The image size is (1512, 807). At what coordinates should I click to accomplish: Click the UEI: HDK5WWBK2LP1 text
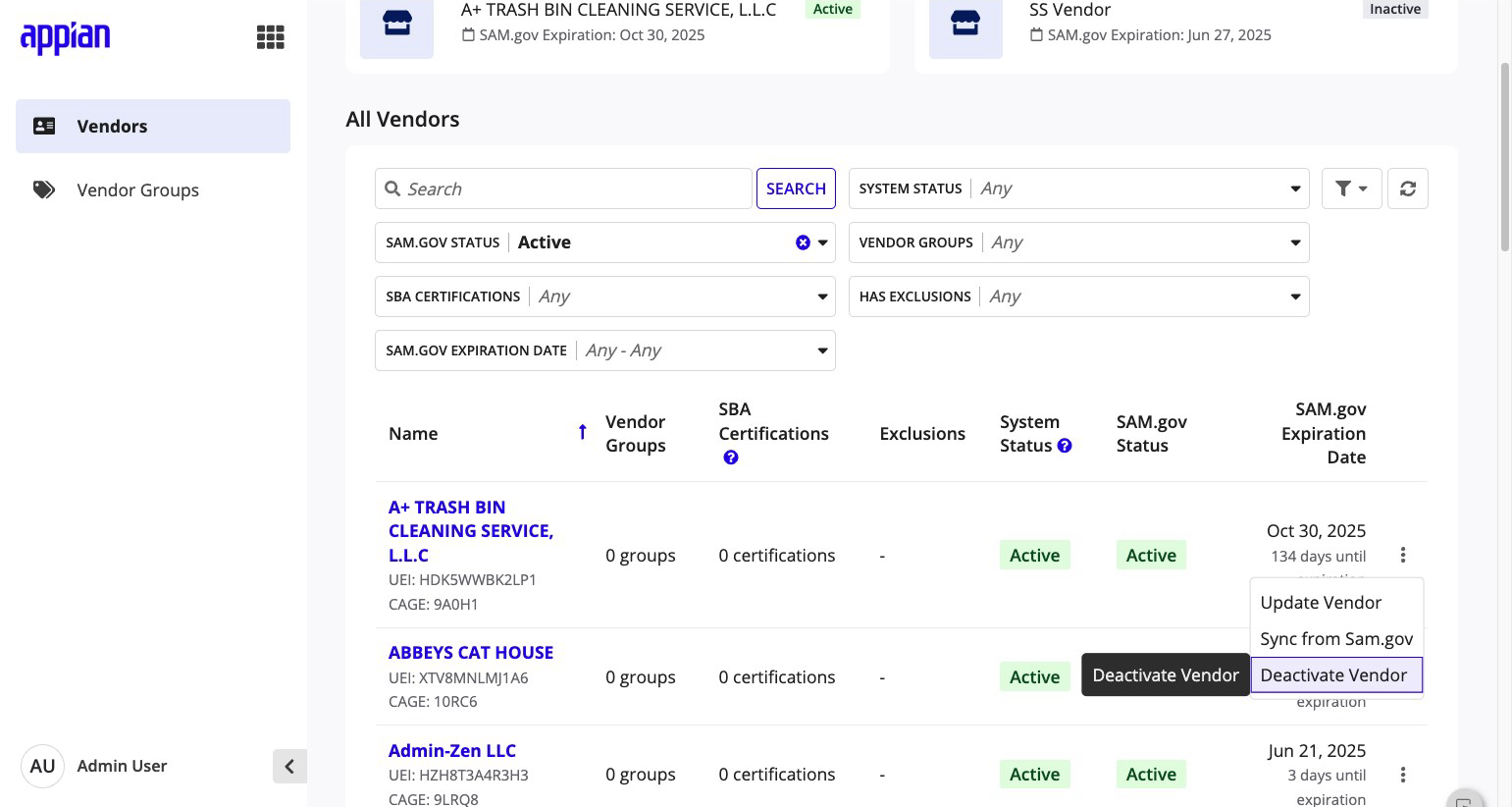462,580
